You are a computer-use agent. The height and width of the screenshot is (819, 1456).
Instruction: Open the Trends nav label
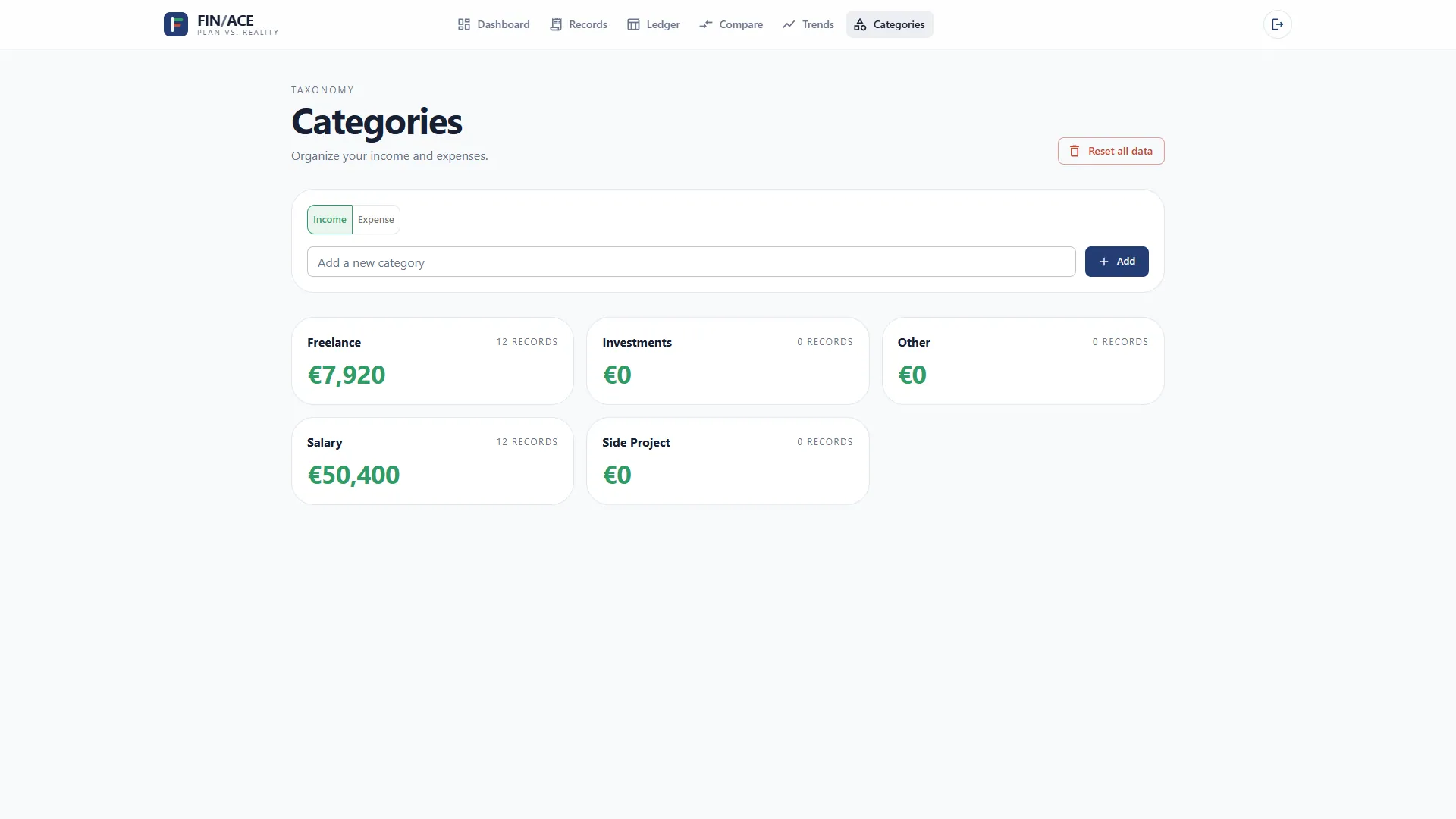pyautogui.click(x=817, y=24)
